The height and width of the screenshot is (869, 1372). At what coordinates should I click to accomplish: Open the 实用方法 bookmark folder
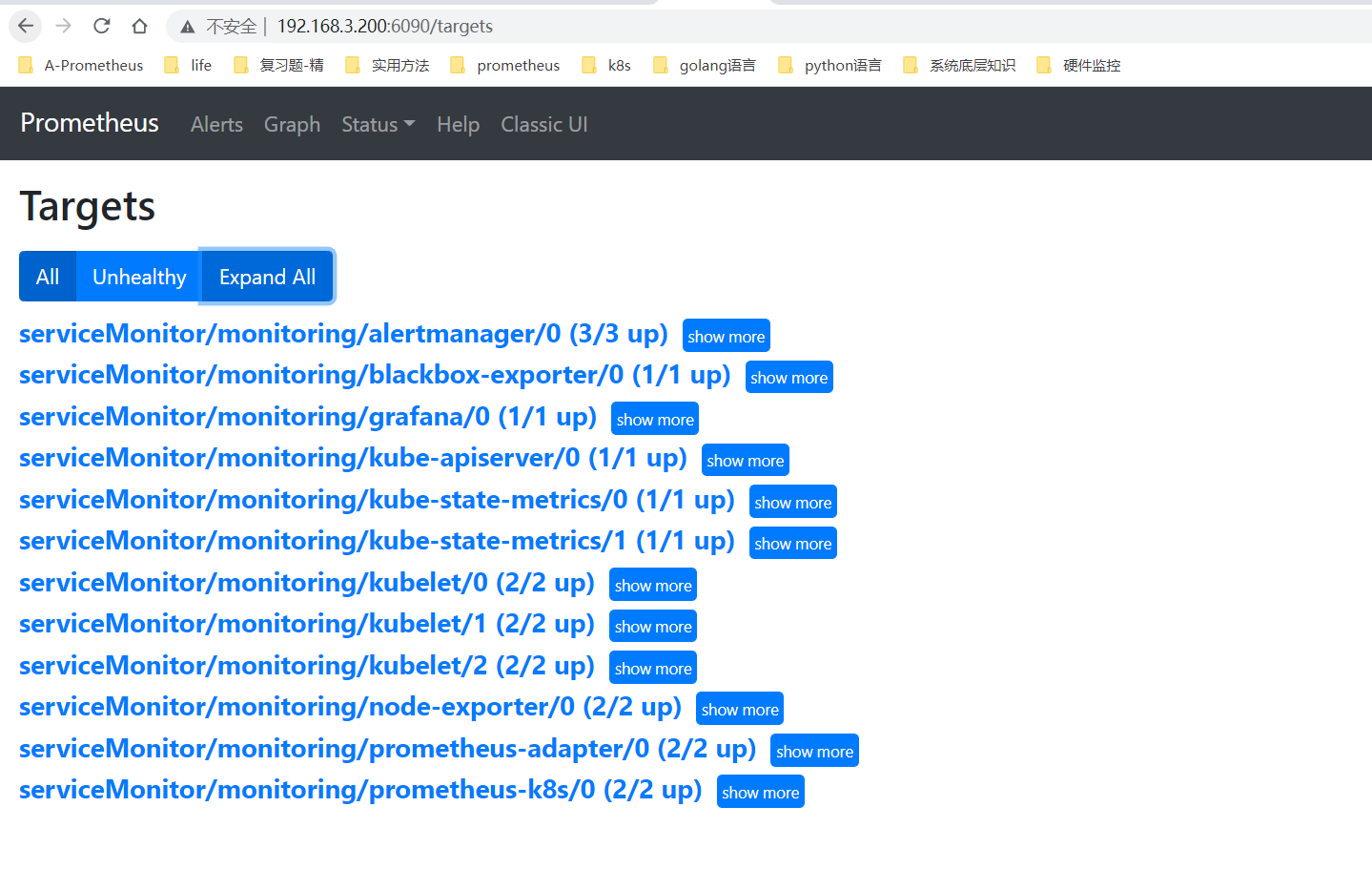387,65
